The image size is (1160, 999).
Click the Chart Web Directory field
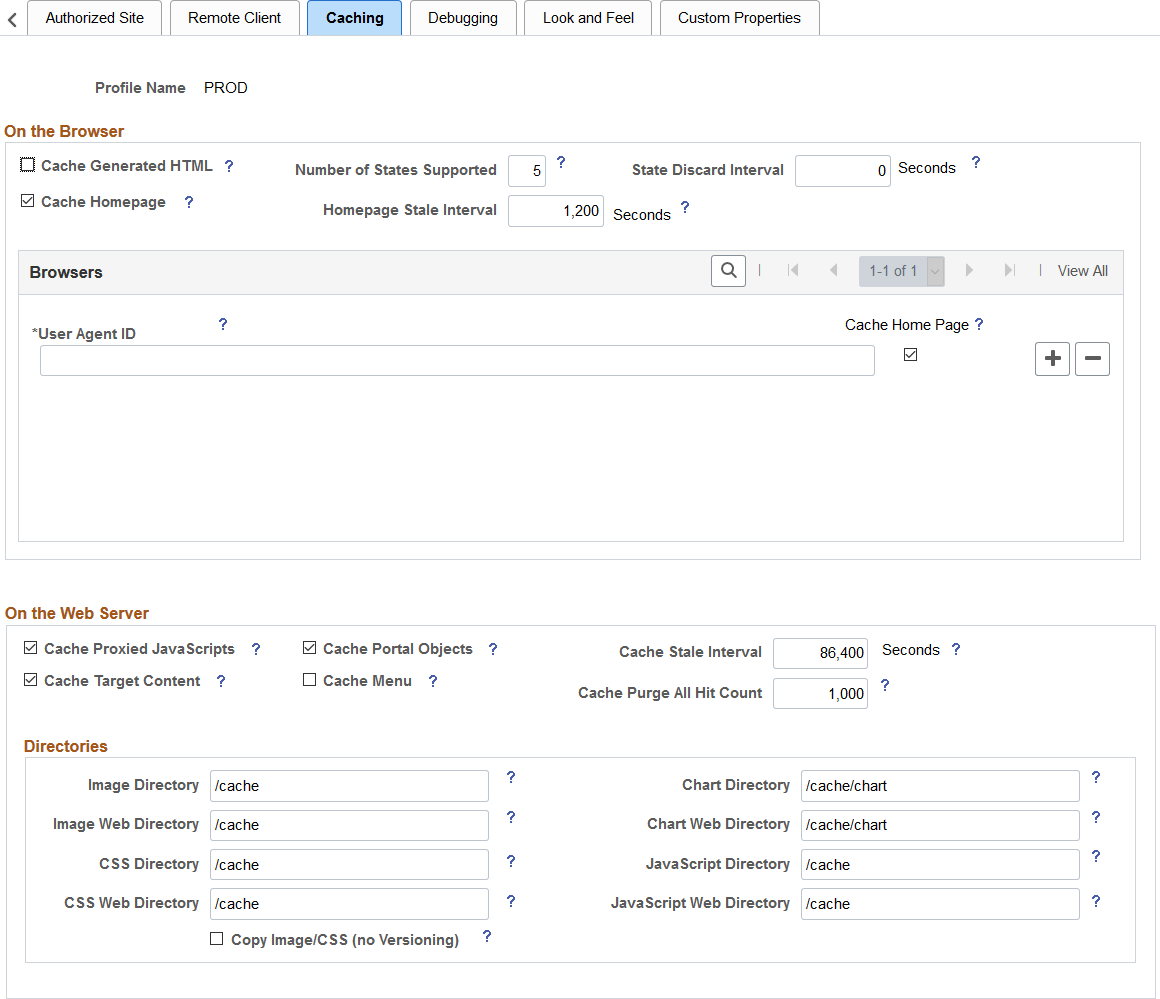940,825
